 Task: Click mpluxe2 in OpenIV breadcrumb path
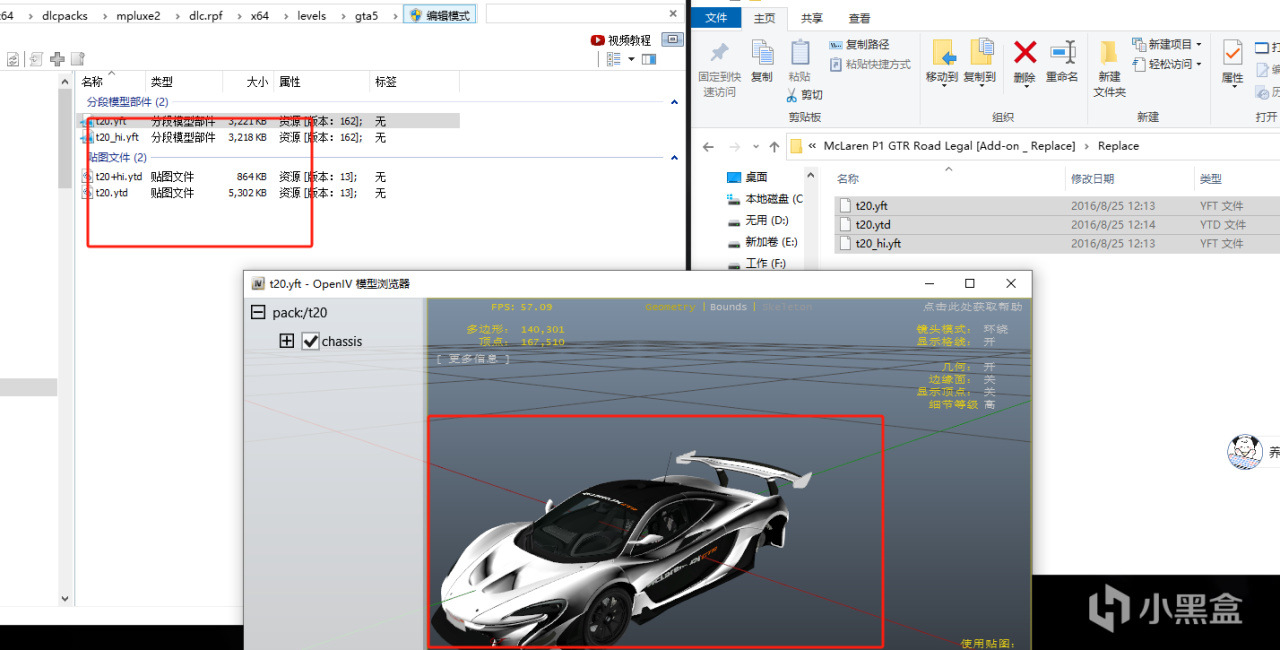pyautogui.click(x=138, y=16)
